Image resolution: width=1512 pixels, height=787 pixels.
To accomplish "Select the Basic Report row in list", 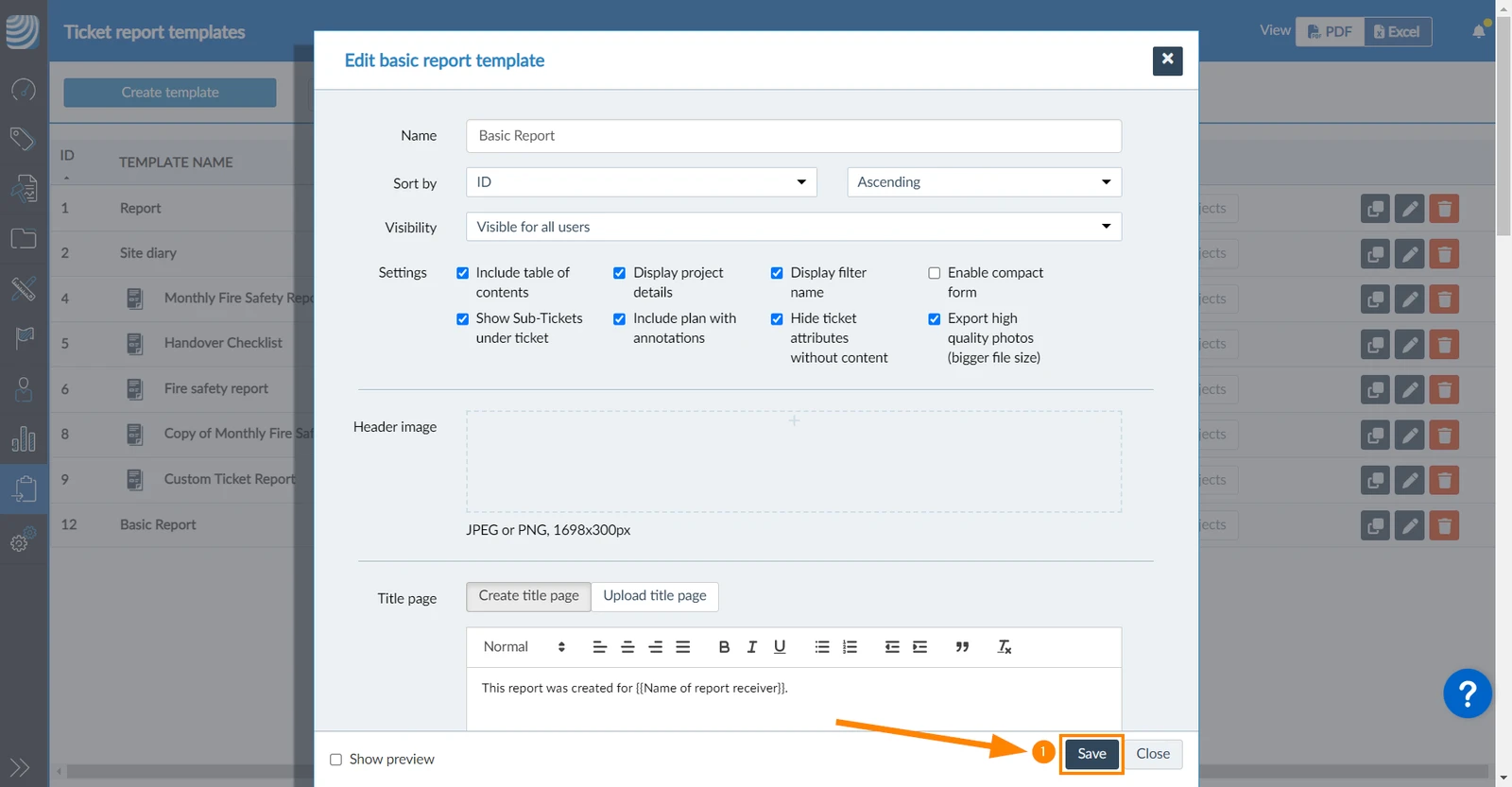I will [x=158, y=525].
